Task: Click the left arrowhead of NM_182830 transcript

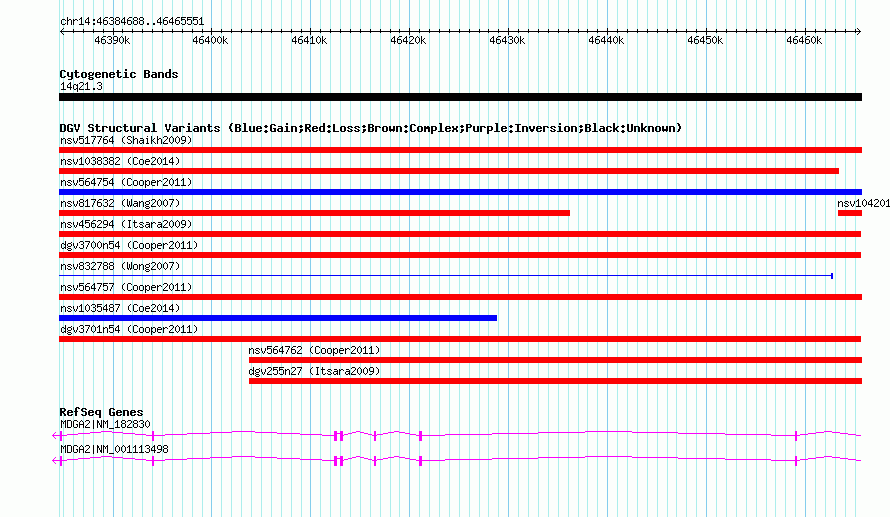Action: pos(55,435)
